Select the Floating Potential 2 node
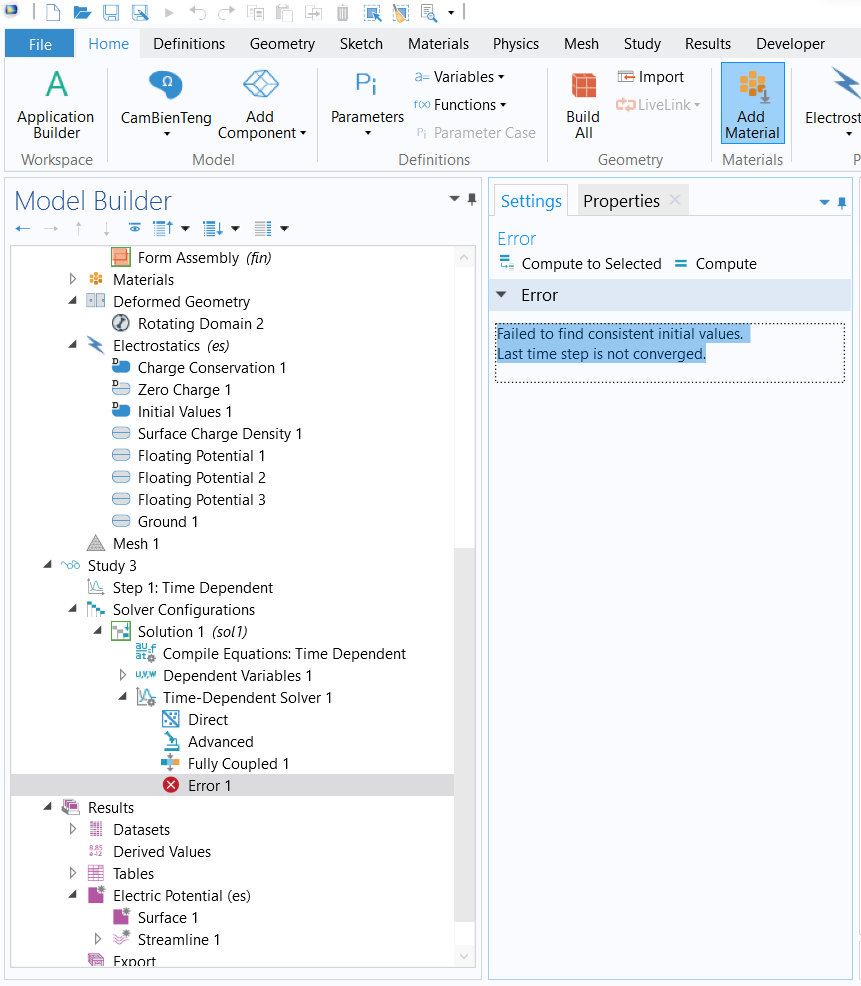Viewport: 861px width, 986px height. 201,477
